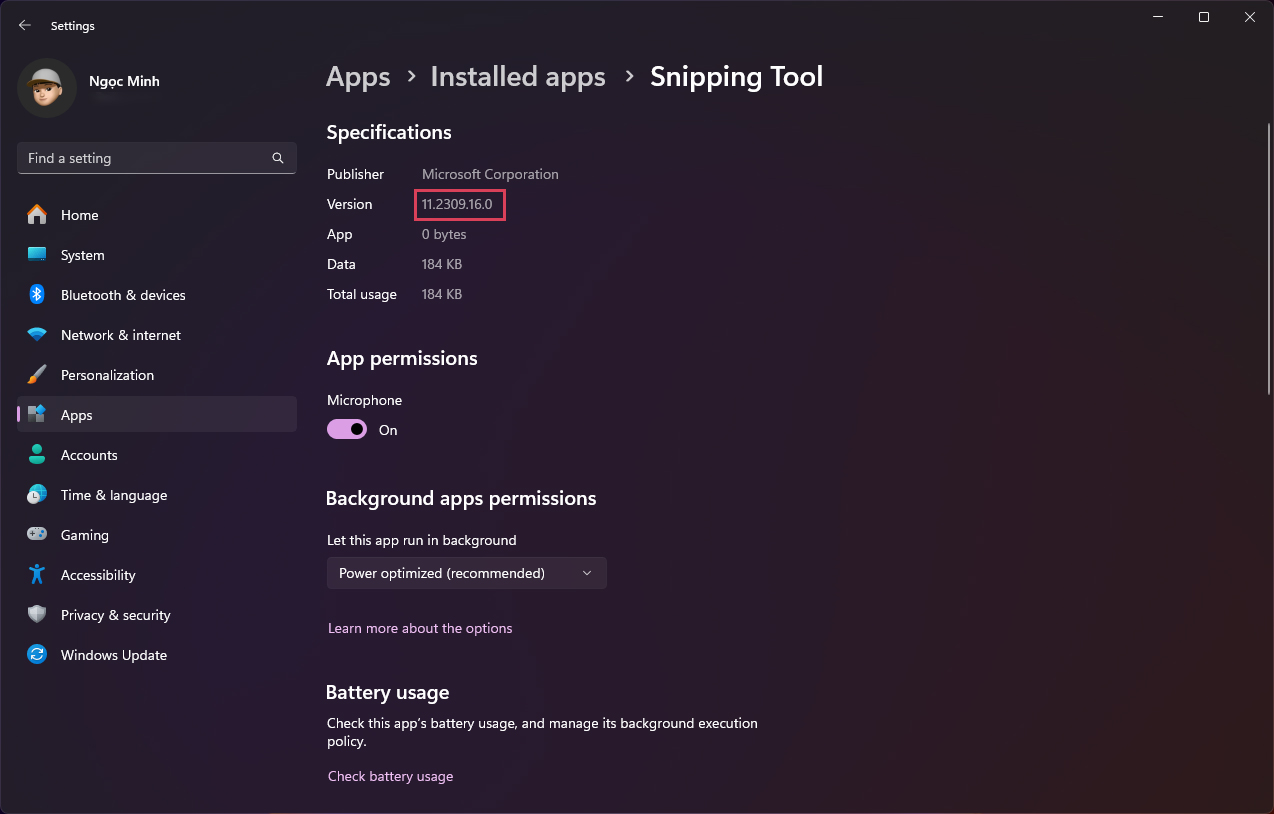The height and width of the screenshot is (814, 1274).
Task: Click the Network wifi icon
Action: click(x=37, y=335)
